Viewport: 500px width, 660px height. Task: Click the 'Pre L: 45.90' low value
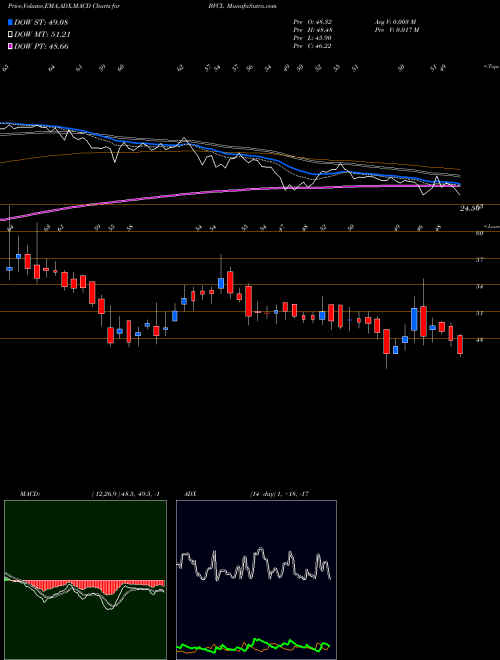313,38
